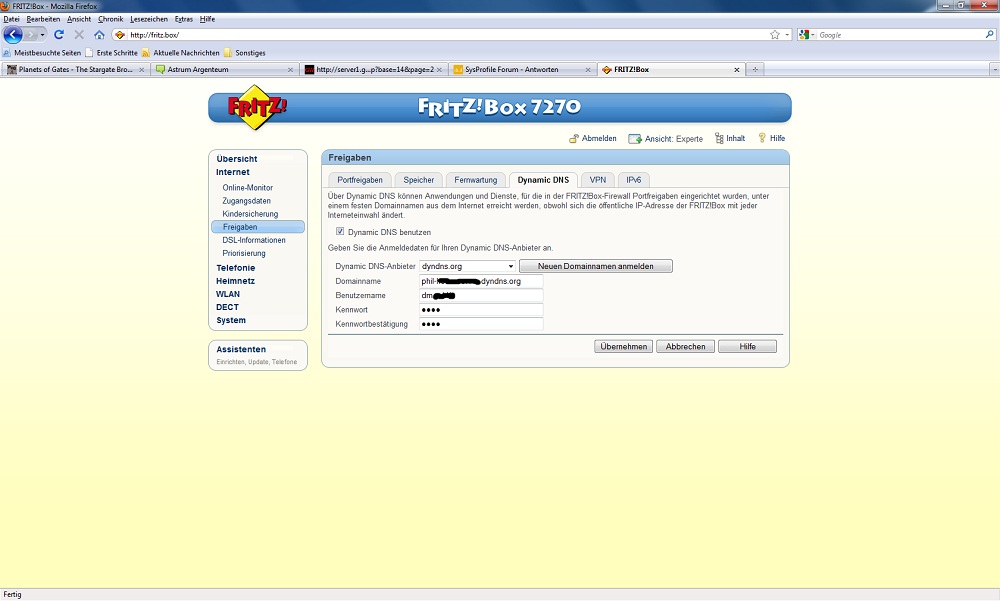The image size is (1000, 601).
Task: Open the Datei menu
Action: click(11, 19)
